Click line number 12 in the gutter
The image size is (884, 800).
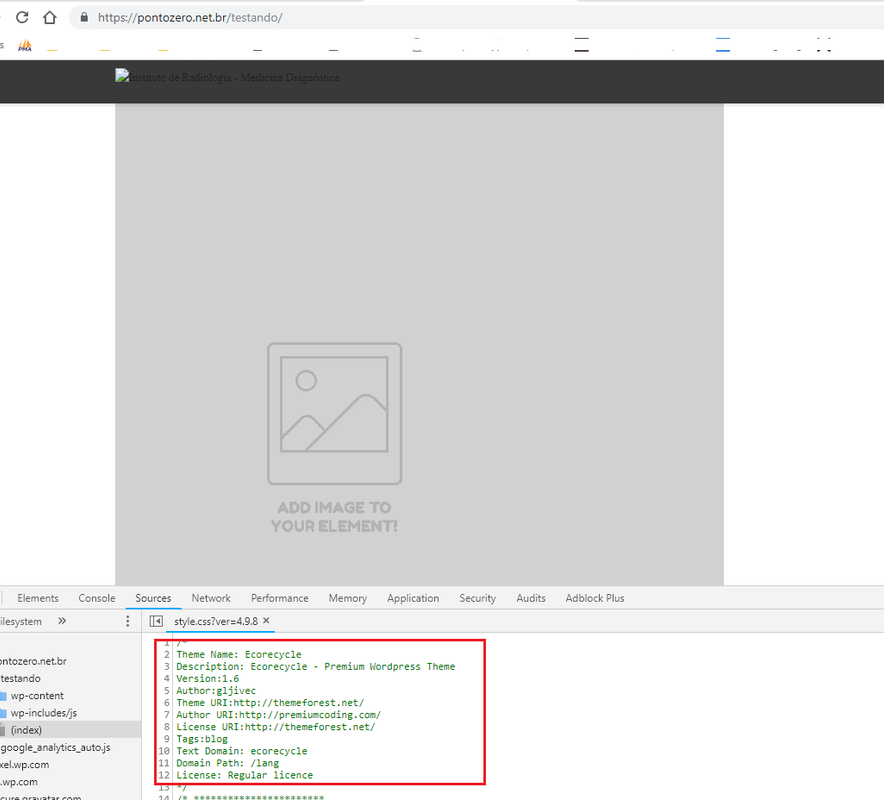tap(163, 775)
